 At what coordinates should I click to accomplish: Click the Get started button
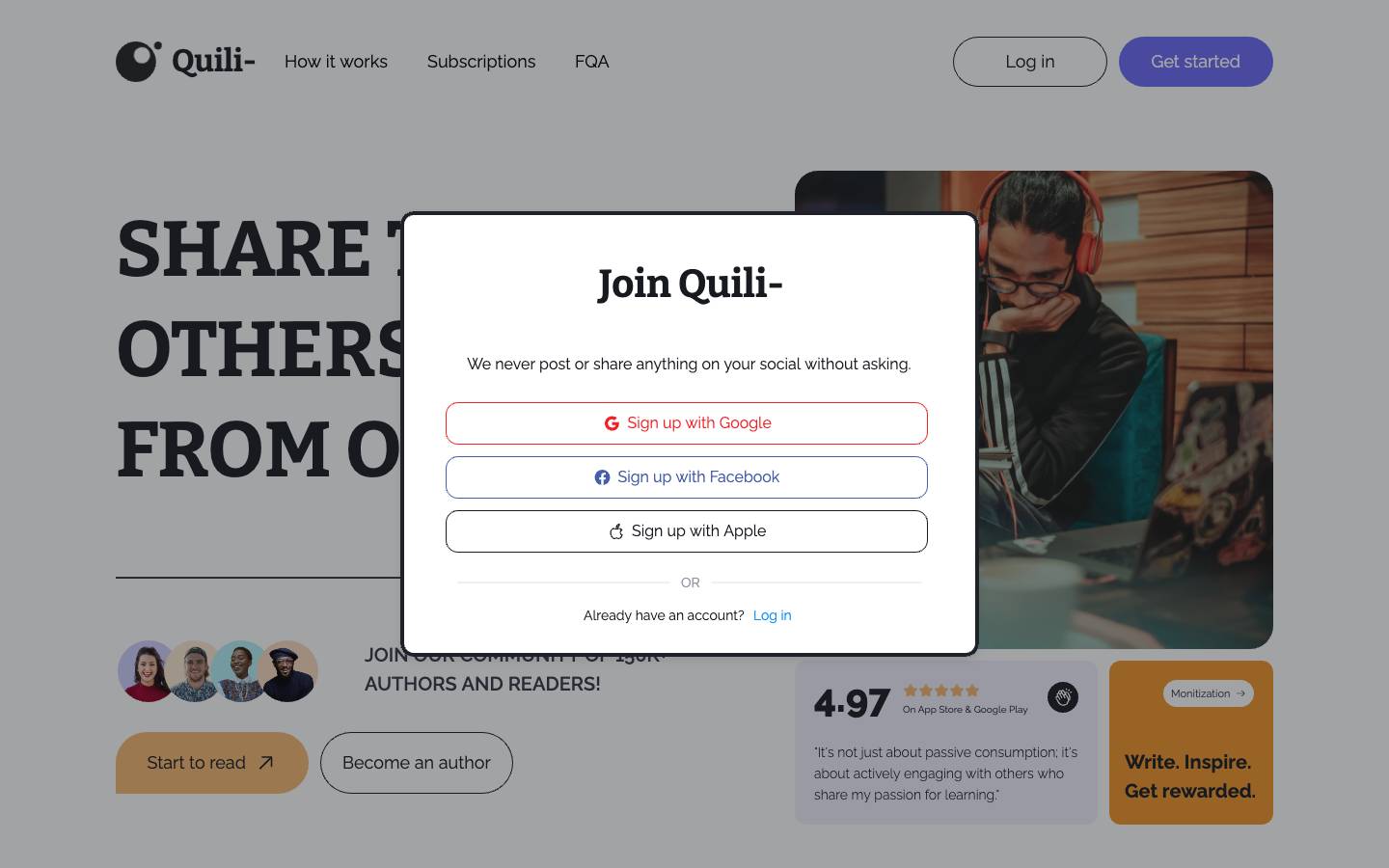point(1196,62)
